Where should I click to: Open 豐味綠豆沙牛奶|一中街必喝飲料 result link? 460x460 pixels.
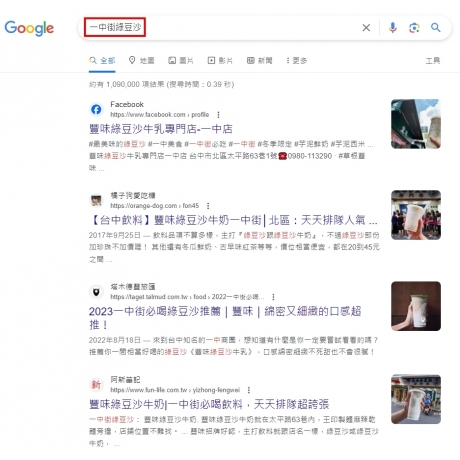[x=209, y=404]
